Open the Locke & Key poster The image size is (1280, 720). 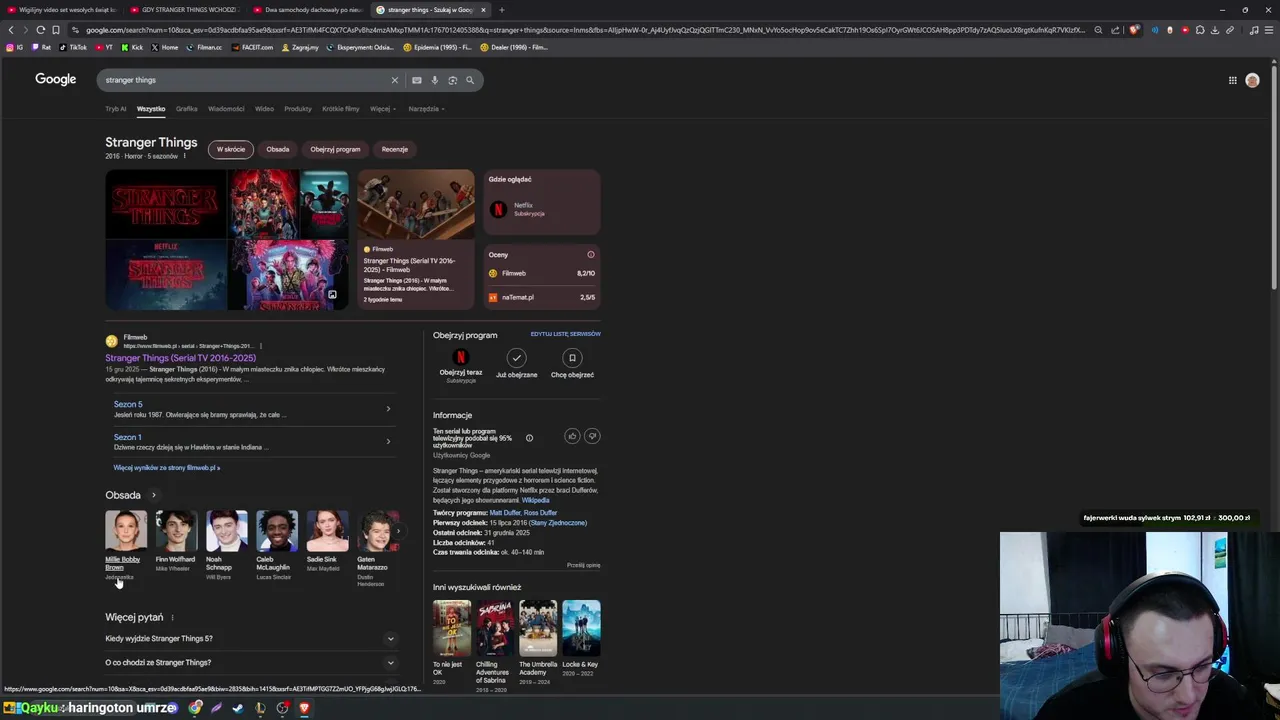click(x=581, y=628)
